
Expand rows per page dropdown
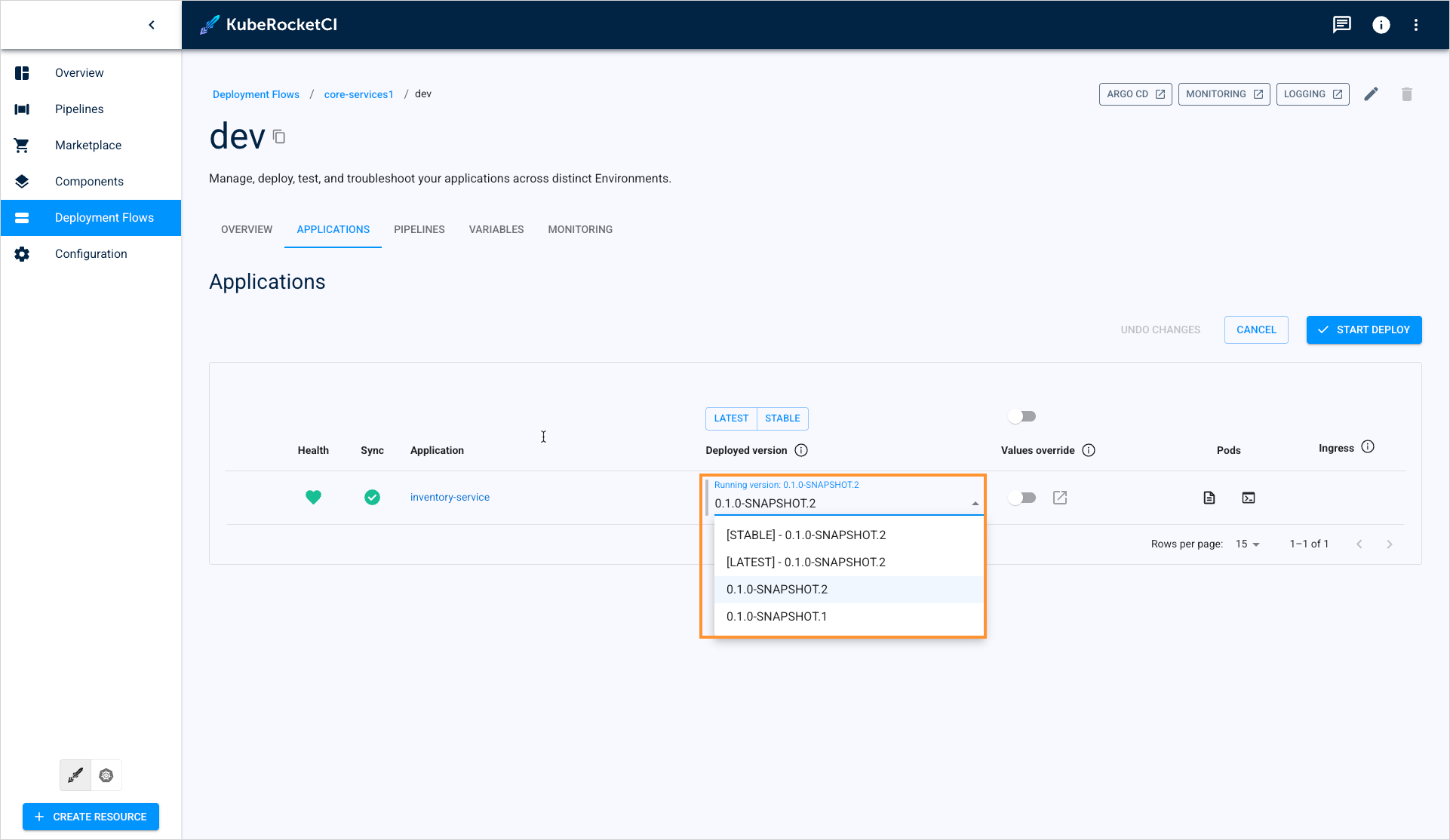(1248, 544)
